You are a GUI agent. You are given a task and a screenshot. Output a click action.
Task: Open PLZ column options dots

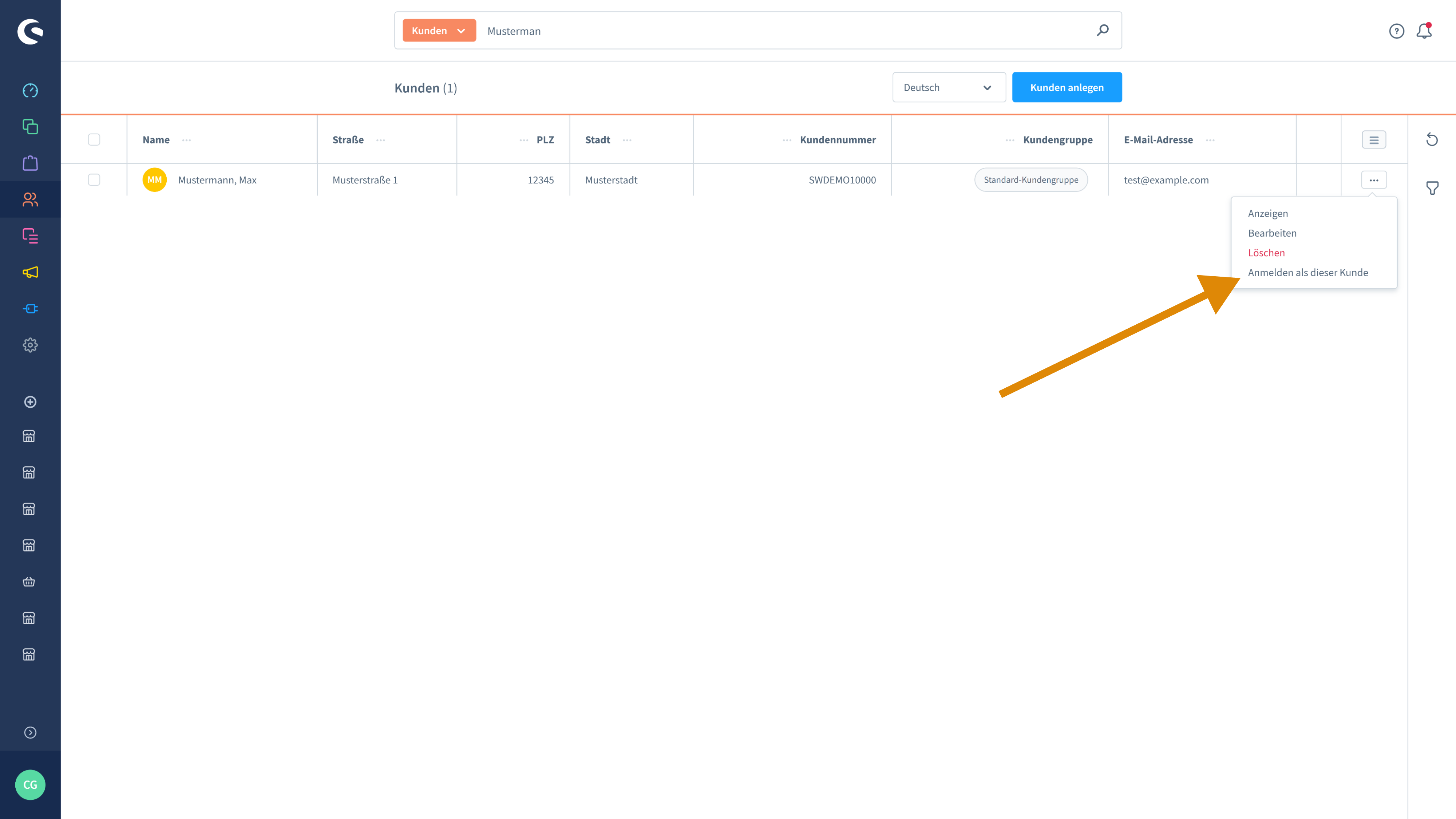coord(524,140)
